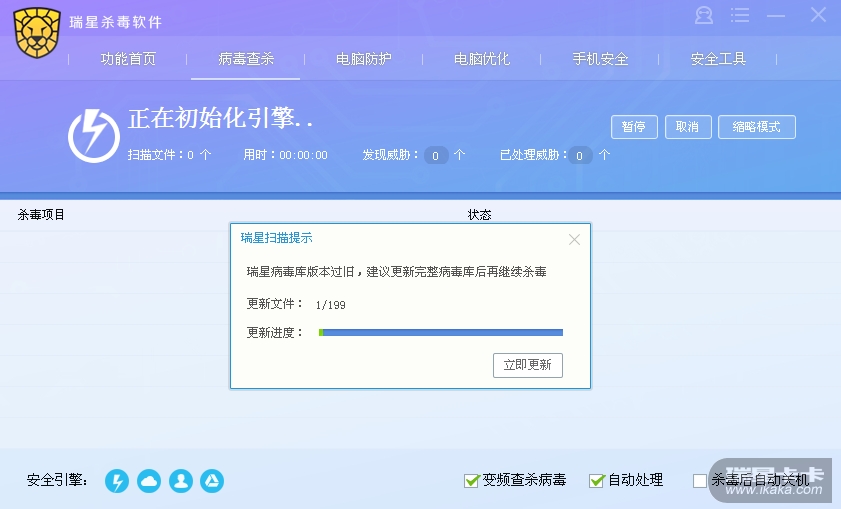Click the large lightning scan status icon

pyautogui.click(x=94, y=136)
